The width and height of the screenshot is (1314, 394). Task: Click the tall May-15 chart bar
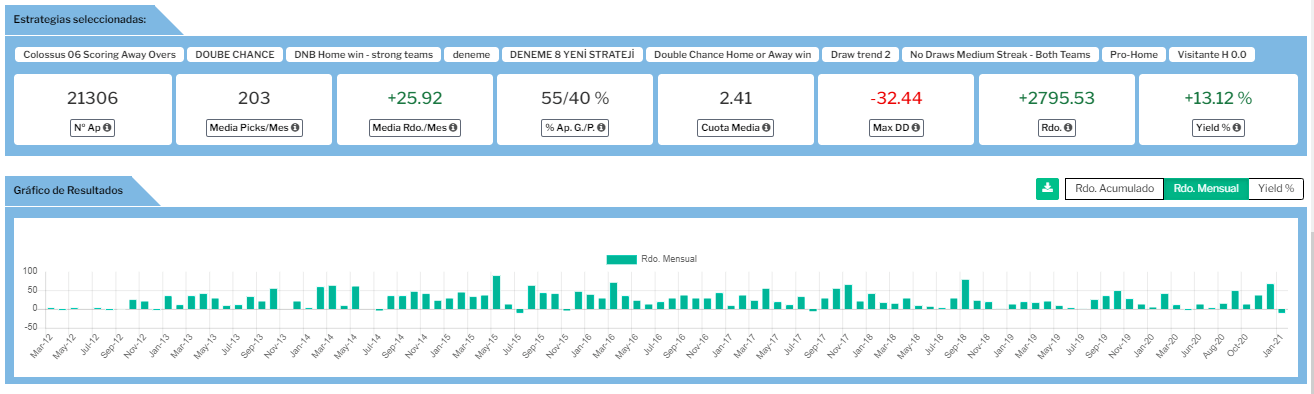496,292
